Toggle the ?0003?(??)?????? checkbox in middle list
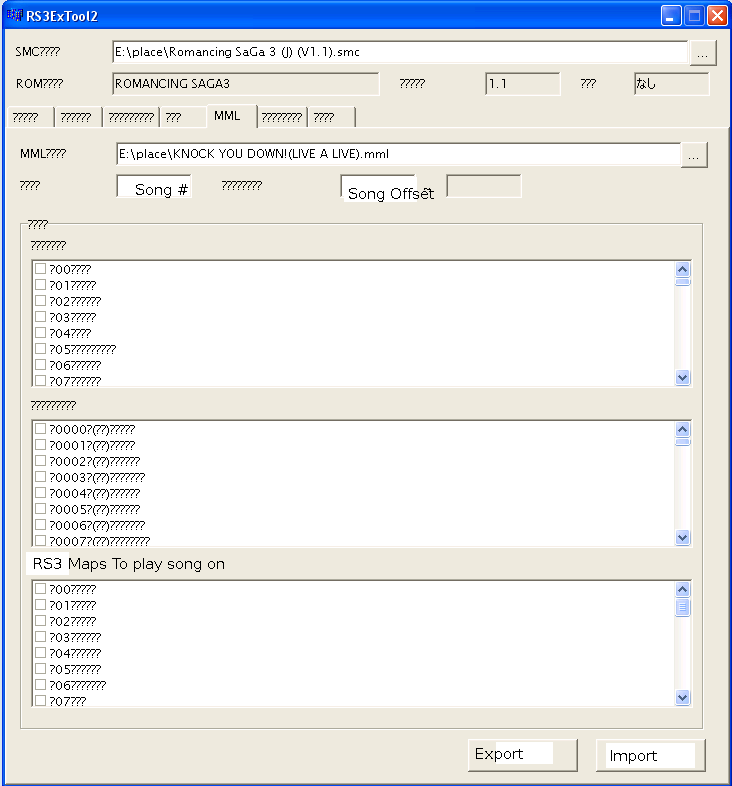 click(41, 477)
